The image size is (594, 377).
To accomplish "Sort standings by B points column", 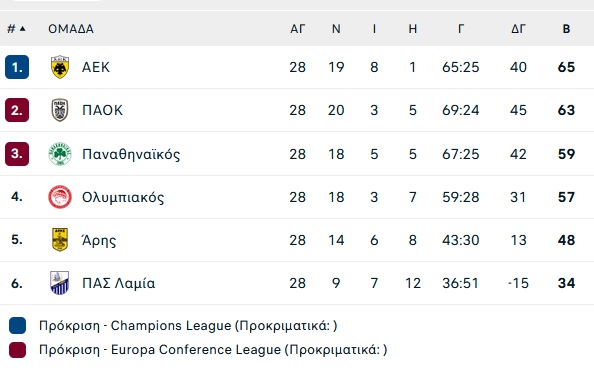I will 566,29.
